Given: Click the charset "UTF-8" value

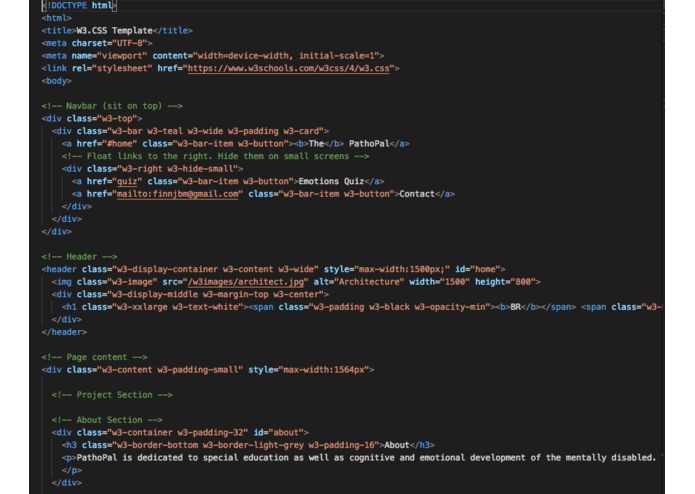Looking at the screenshot, I should click(129, 43).
